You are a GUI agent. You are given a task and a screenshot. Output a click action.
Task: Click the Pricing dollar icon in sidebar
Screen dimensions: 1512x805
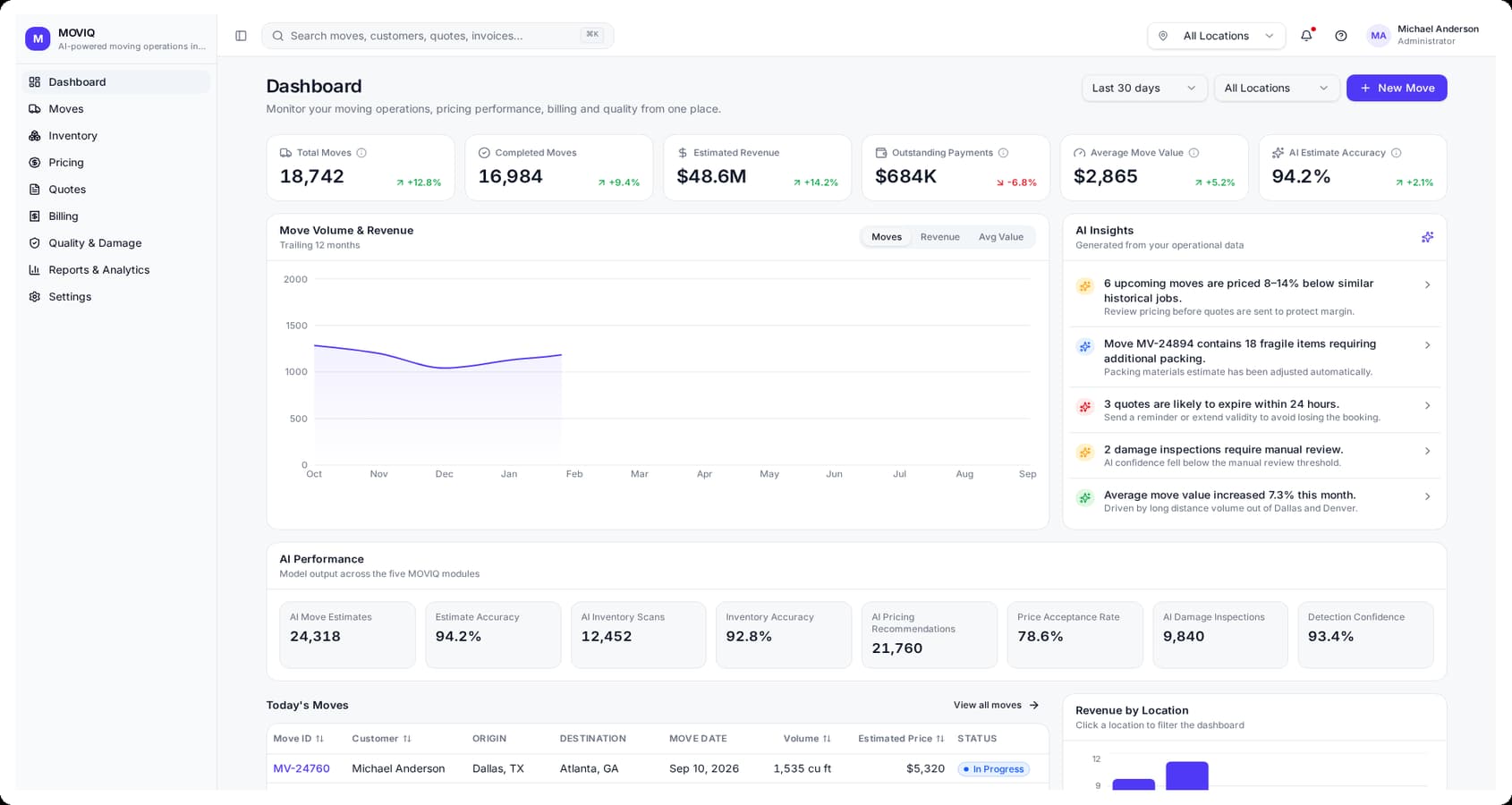tap(35, 163)
